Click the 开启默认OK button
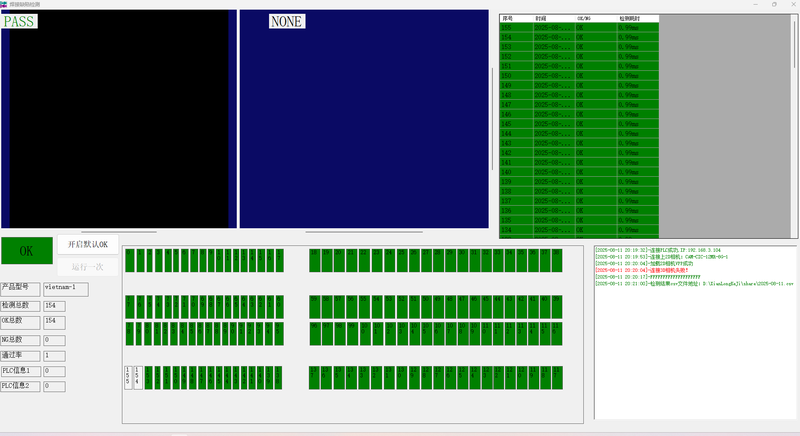 pos(88,244)
